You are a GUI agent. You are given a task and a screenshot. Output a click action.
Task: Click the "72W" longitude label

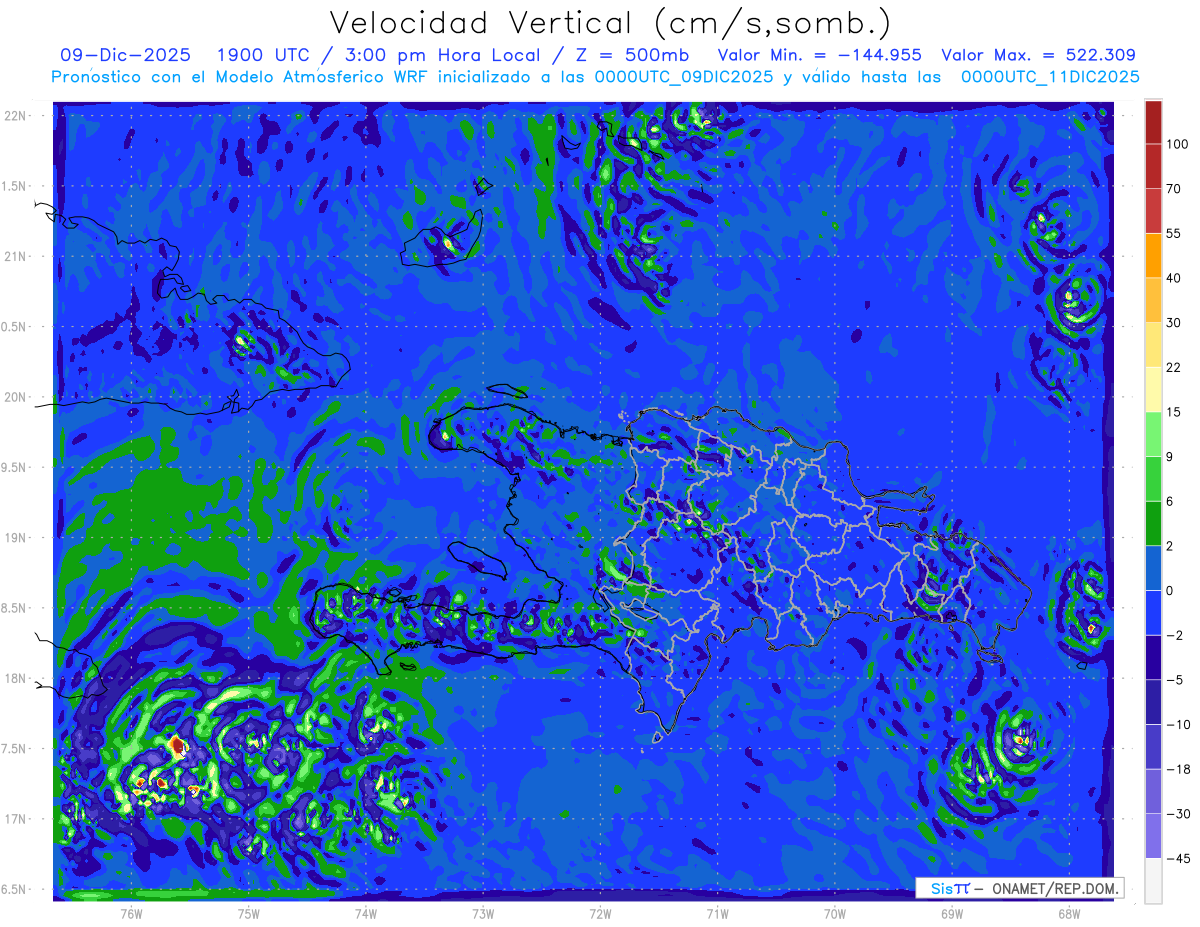click(x=600, y=913)
